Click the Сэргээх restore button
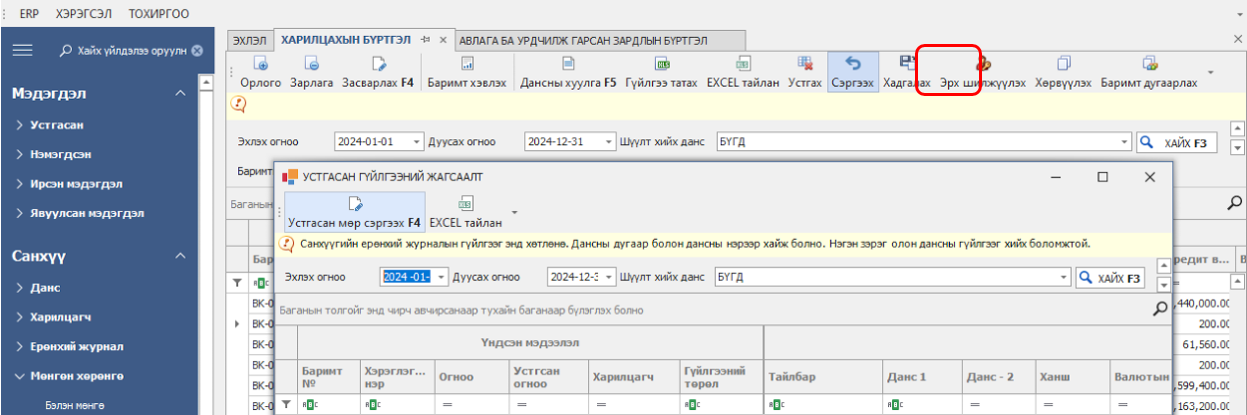The height and width of the screenshot is (415, 1247). pyautogui.click(x=852, y=72)
